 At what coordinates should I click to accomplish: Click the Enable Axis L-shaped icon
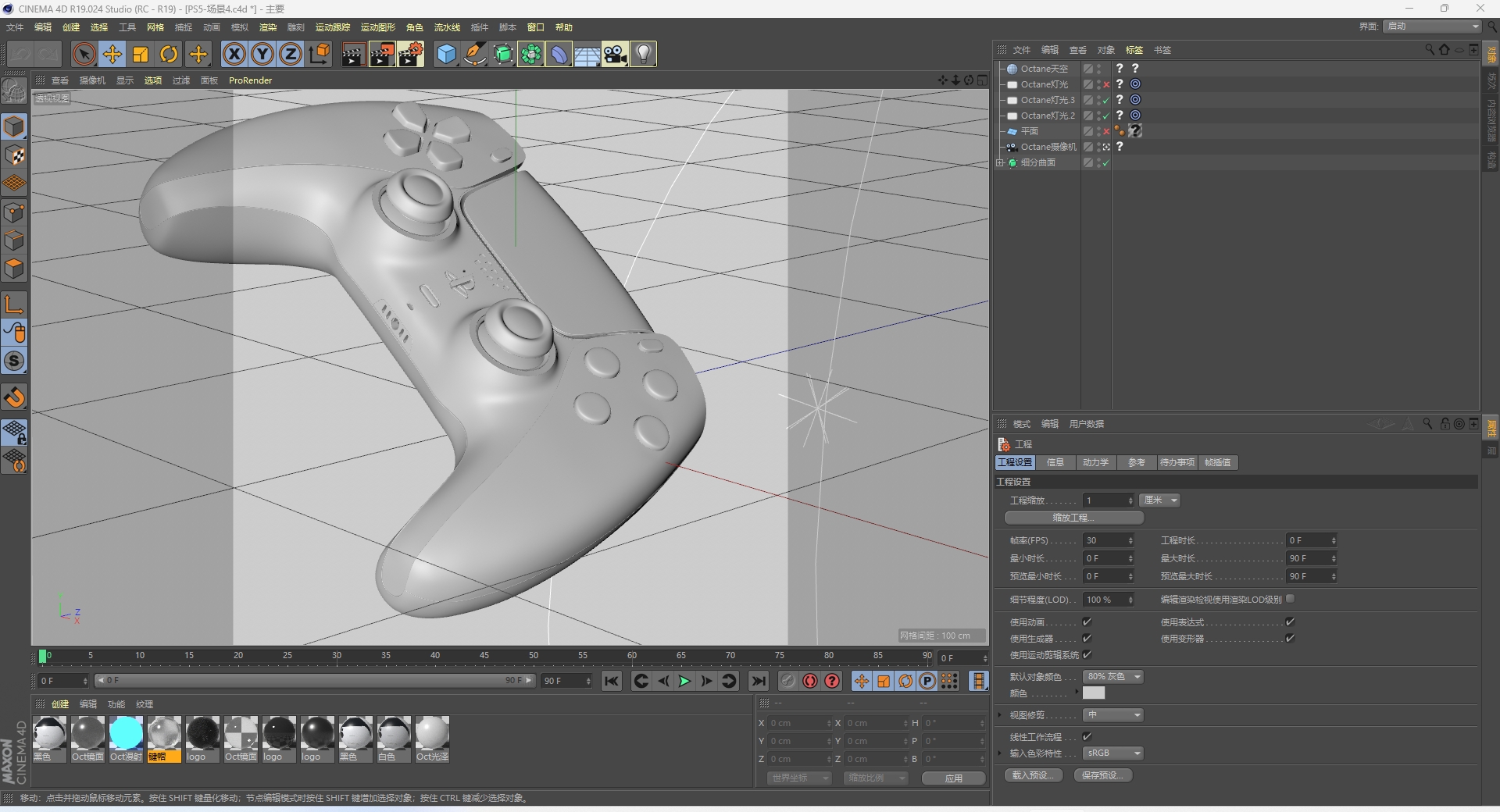(15, 304)
